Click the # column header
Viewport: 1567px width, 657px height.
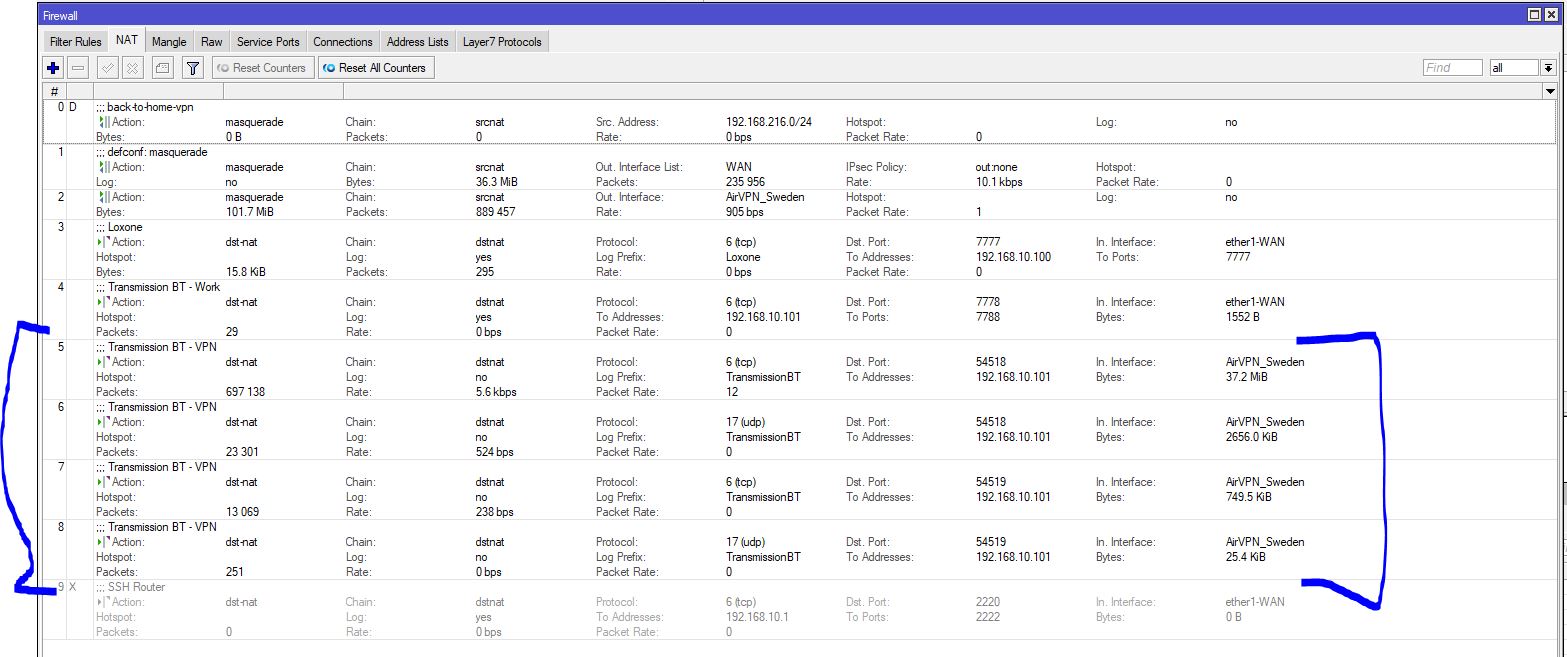(x=55, y=91)
